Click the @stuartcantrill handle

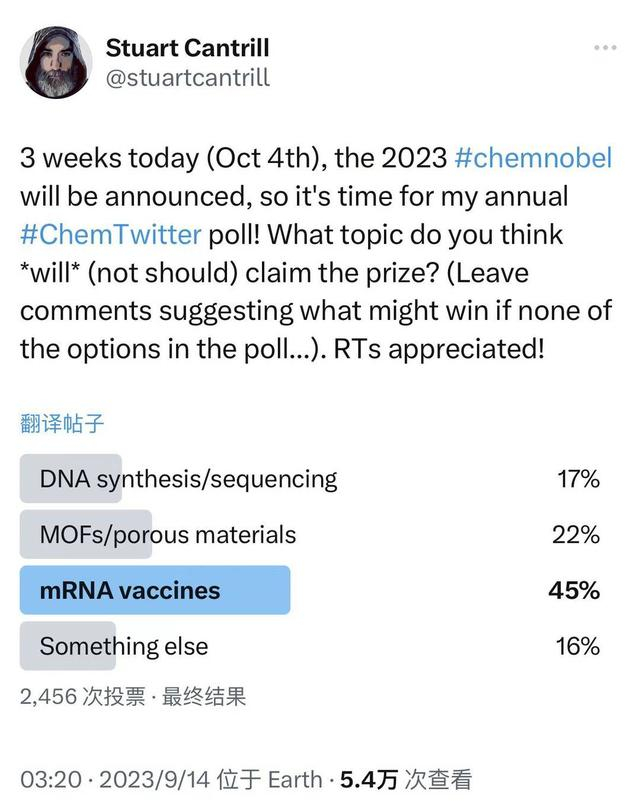(187, 77)
